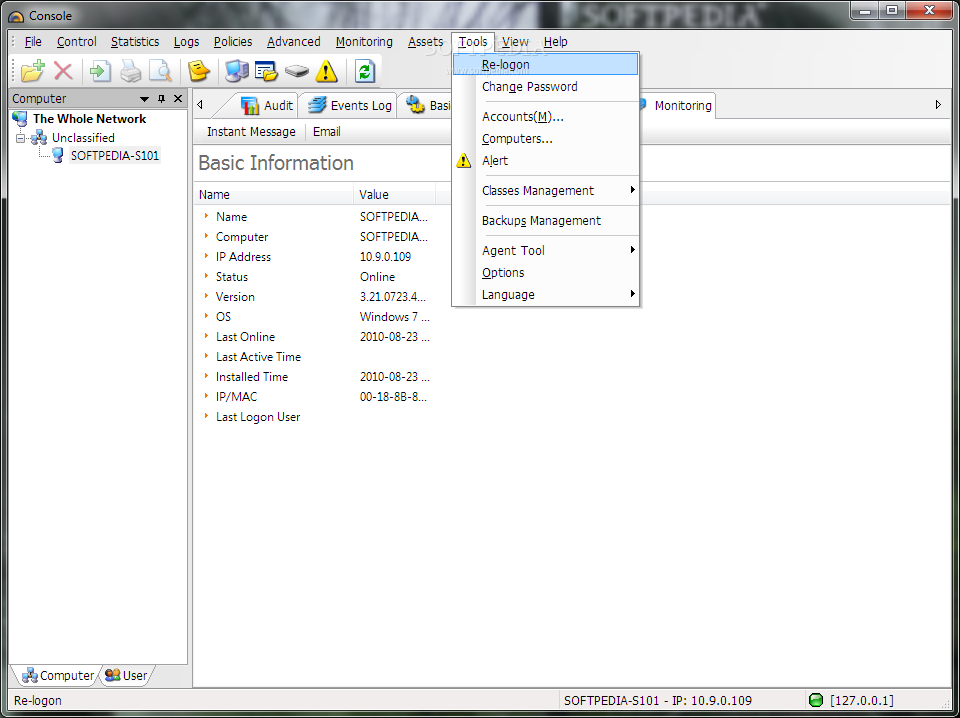Screen dimensions: 960x718
Task: Expand the Language submenu
Action: (546, 294)
